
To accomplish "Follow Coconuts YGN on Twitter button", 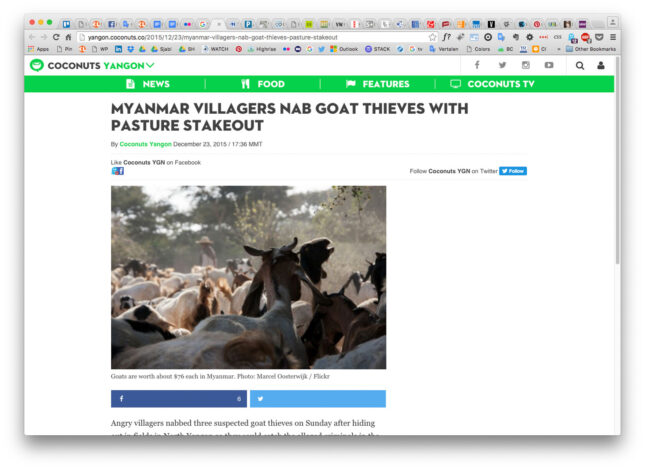I will (x=513, y=171).
